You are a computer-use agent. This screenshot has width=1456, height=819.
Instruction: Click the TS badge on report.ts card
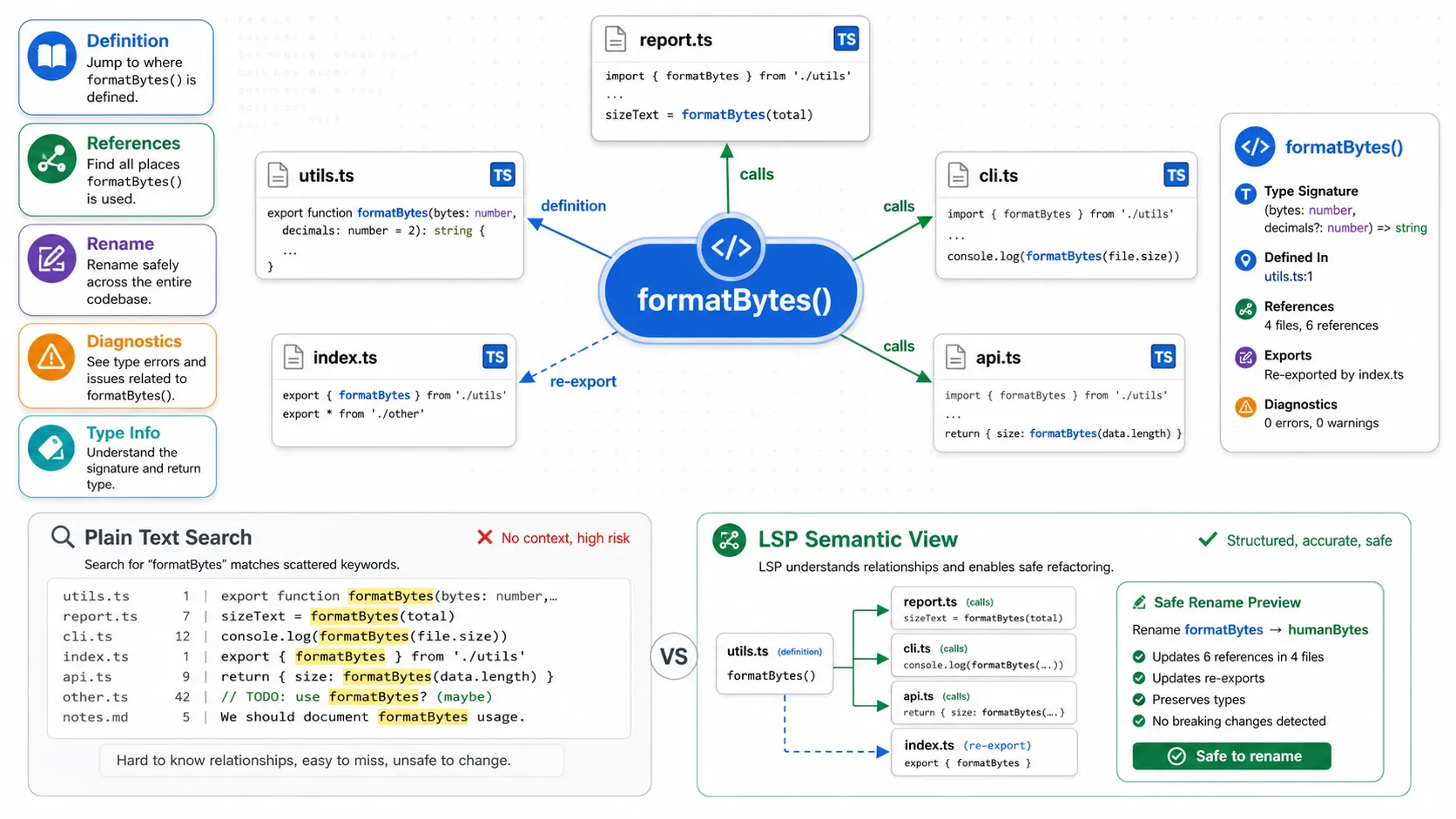pos(846,39)
